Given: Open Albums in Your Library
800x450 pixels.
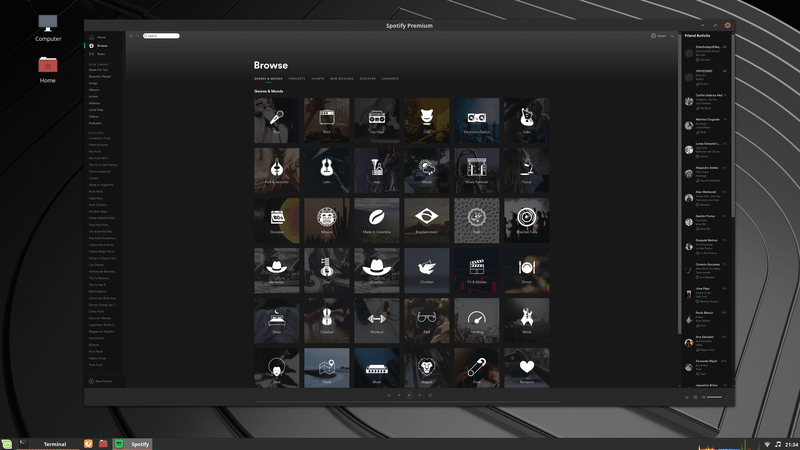Looking at the screenshot, I should (94, 90).
